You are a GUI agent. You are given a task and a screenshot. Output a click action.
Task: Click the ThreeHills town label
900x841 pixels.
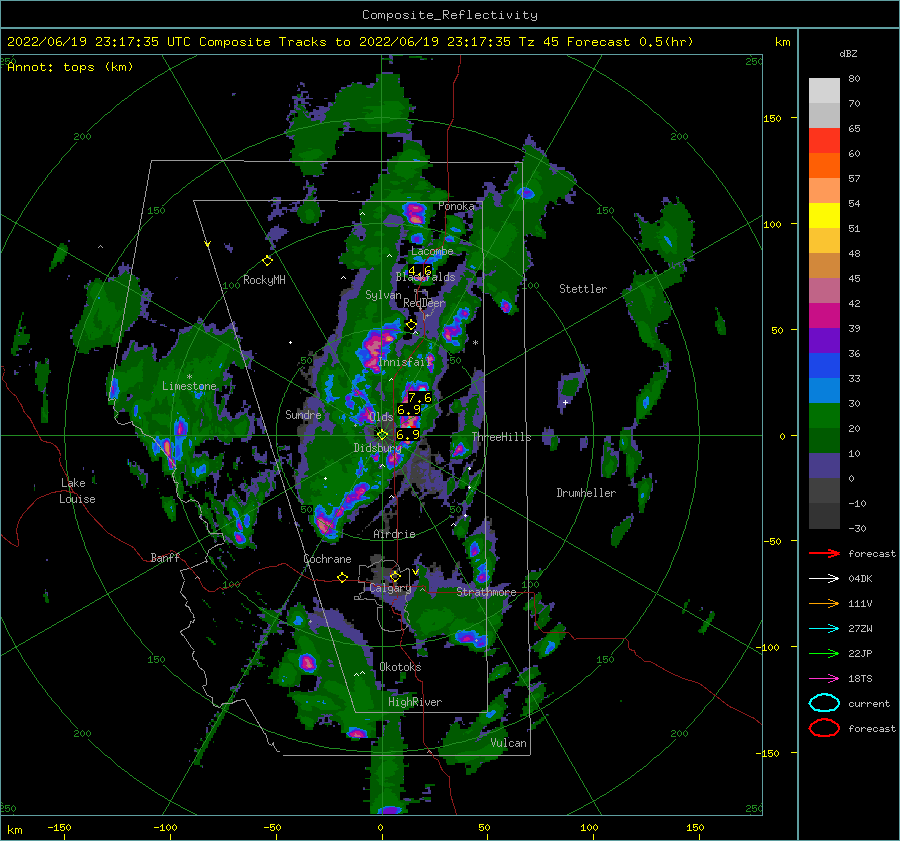pyautogui.click(x=501, y=437)
